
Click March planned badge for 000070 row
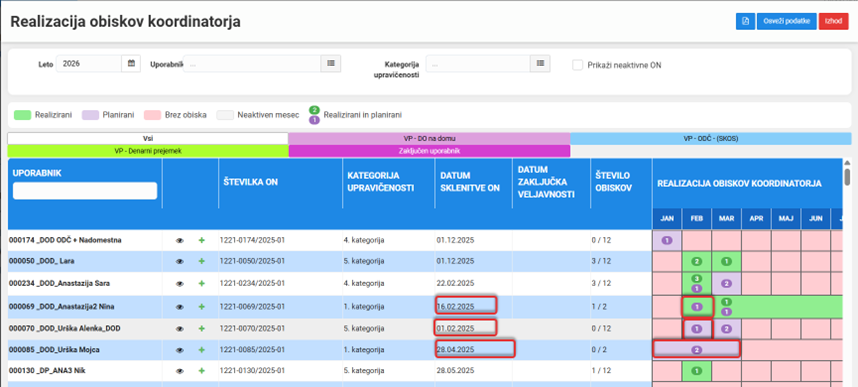pos(726,329)
